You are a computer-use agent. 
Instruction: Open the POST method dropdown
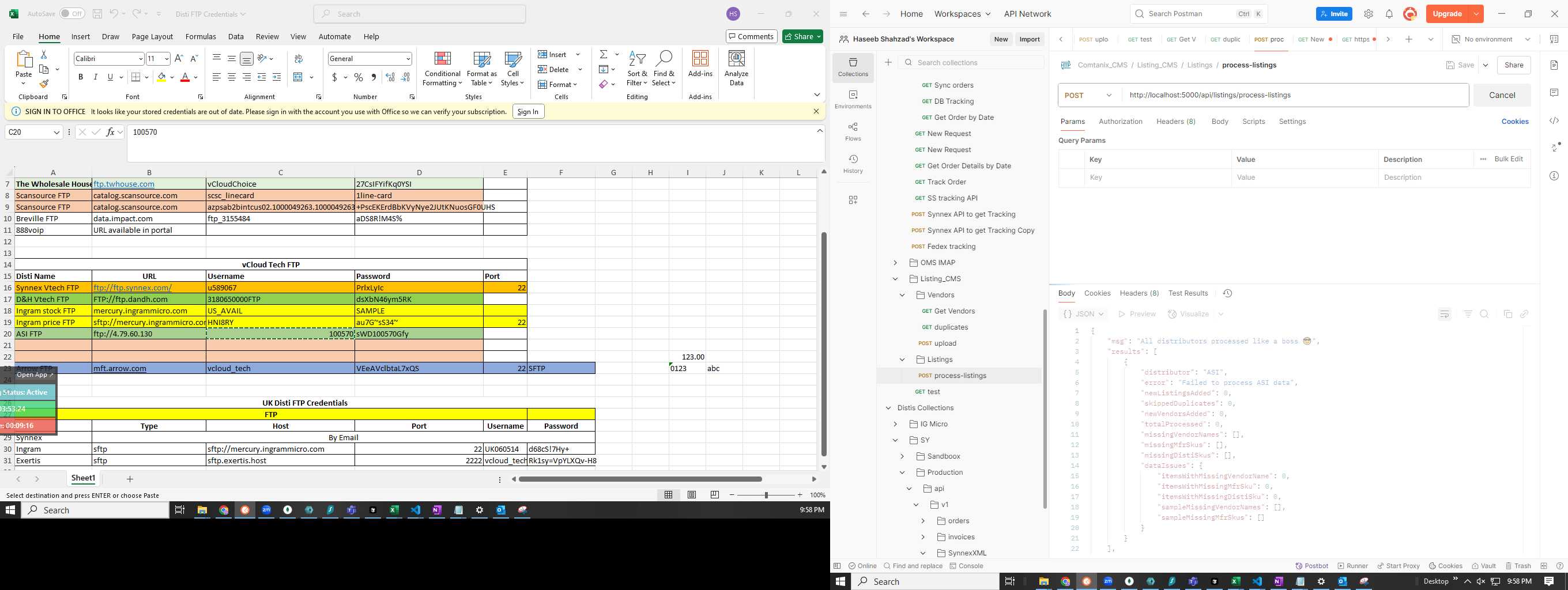1088,95
